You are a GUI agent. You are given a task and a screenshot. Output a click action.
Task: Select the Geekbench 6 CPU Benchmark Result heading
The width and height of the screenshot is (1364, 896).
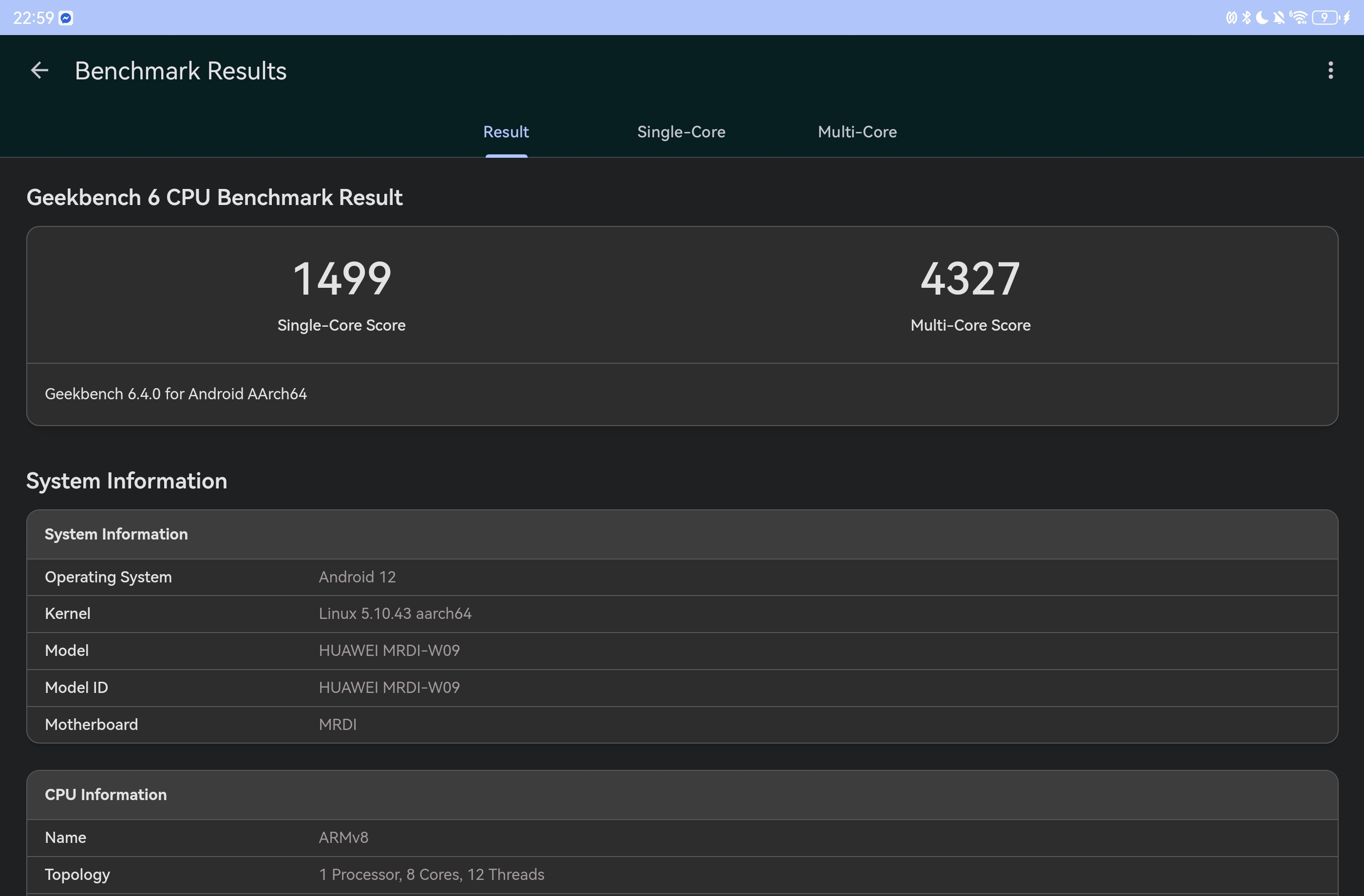(x=214, y=198)
